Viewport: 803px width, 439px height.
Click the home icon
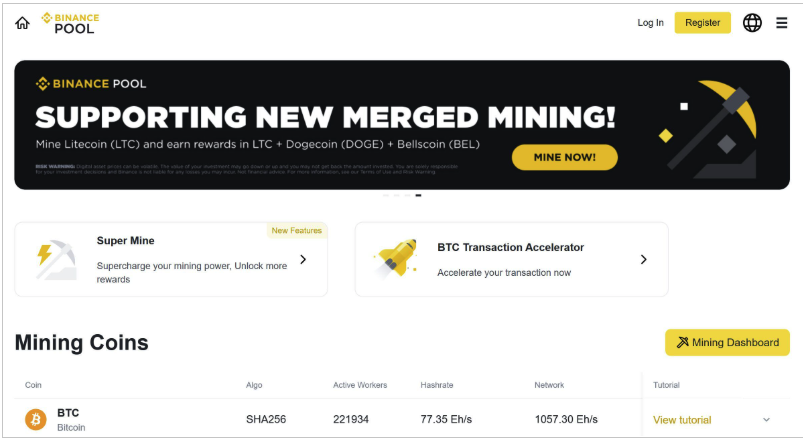point(22,23)
